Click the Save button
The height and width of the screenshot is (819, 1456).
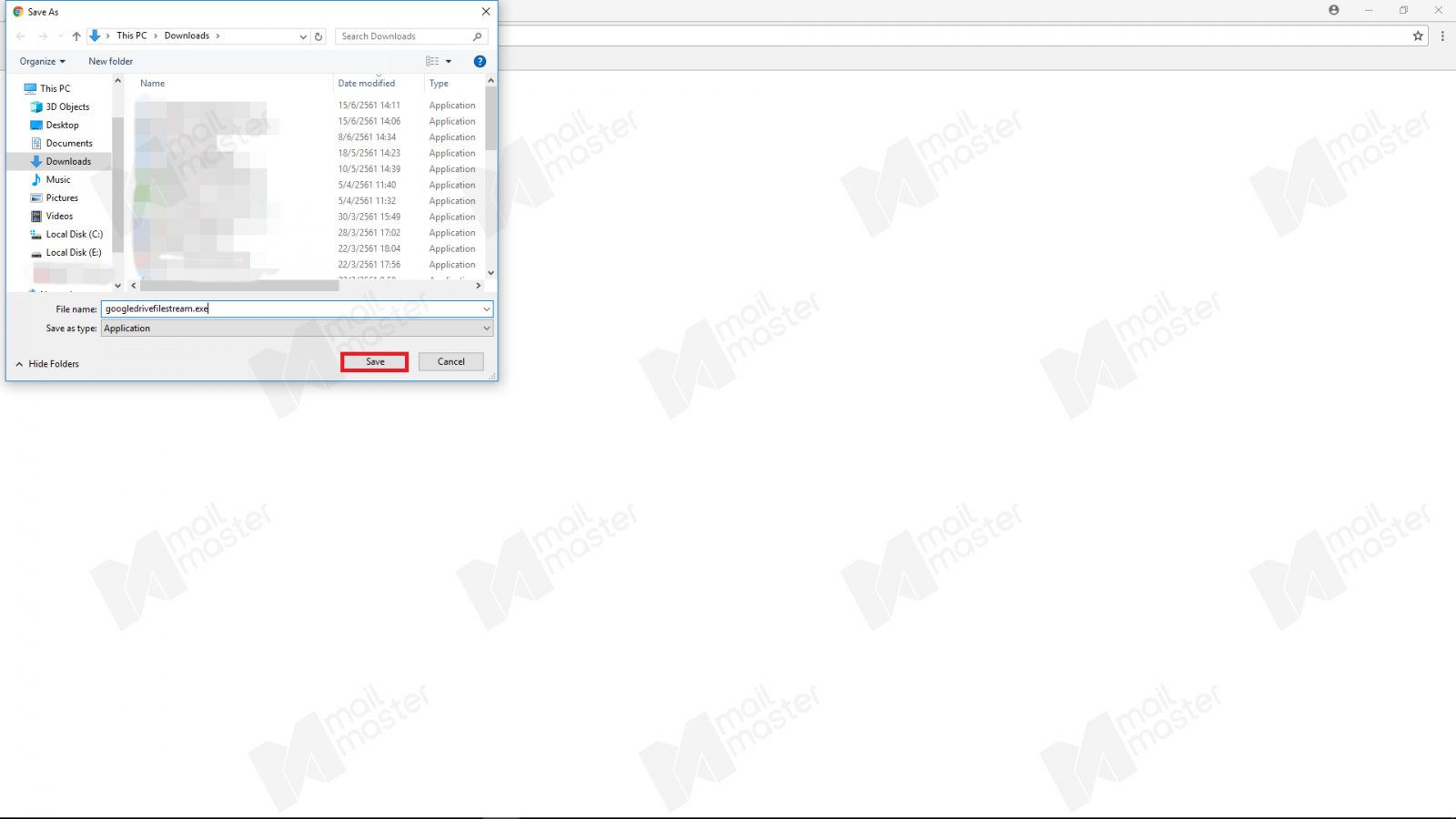[375, 361]
